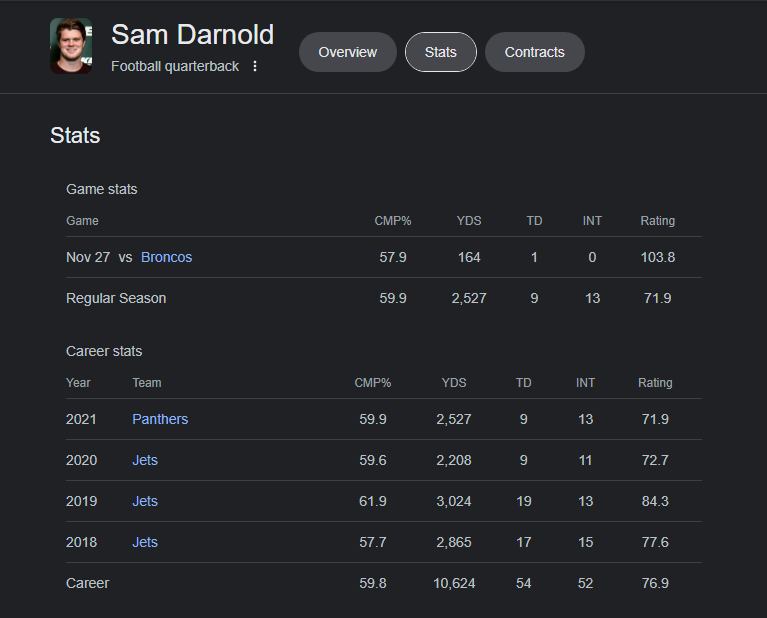Select the Nov 27 vs Broncos game row
This screenshot has height=618, width=767.
pyautogui.click(x=384, y=257)
